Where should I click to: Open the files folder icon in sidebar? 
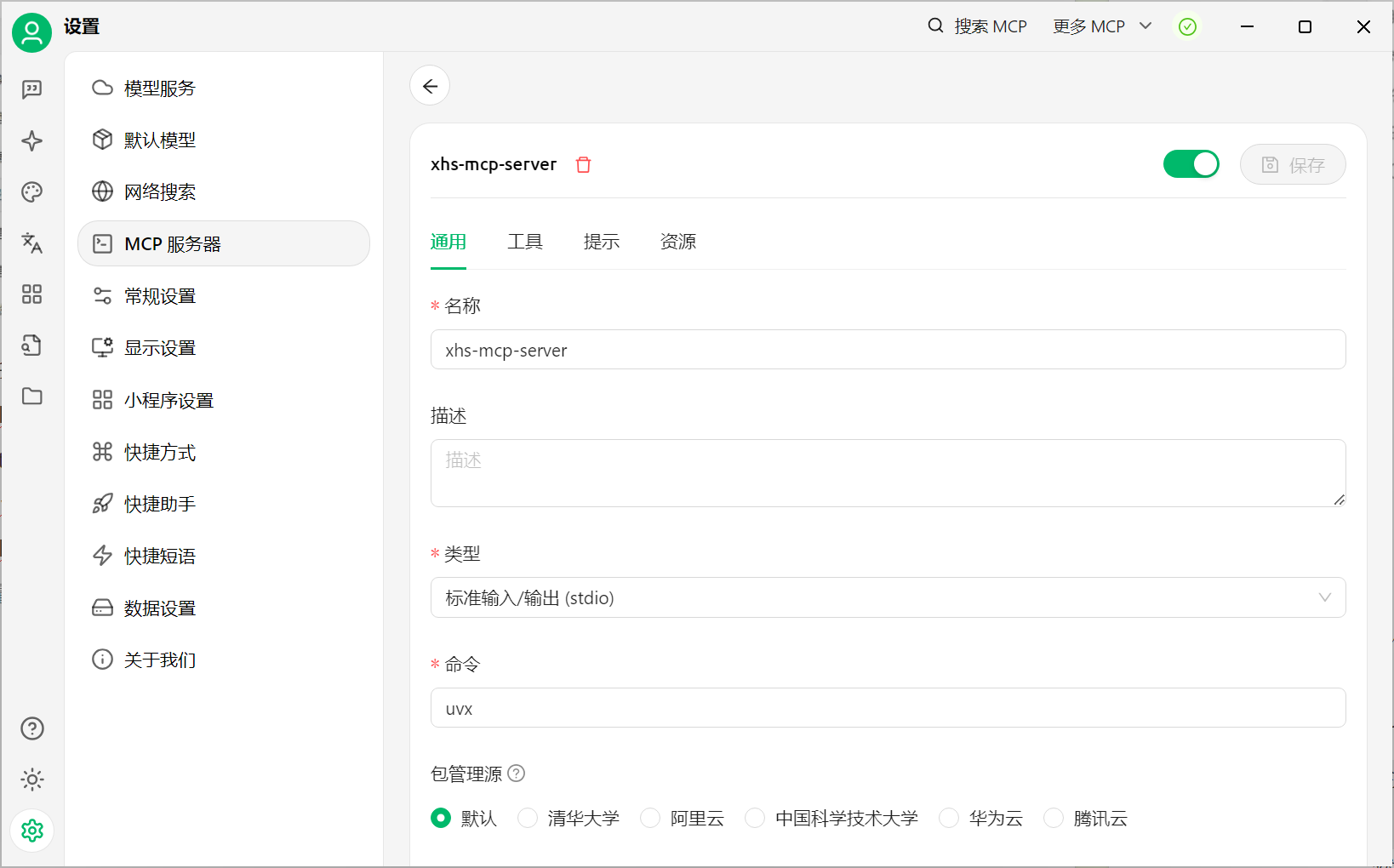pyautogui.click(x=31, y=397)
